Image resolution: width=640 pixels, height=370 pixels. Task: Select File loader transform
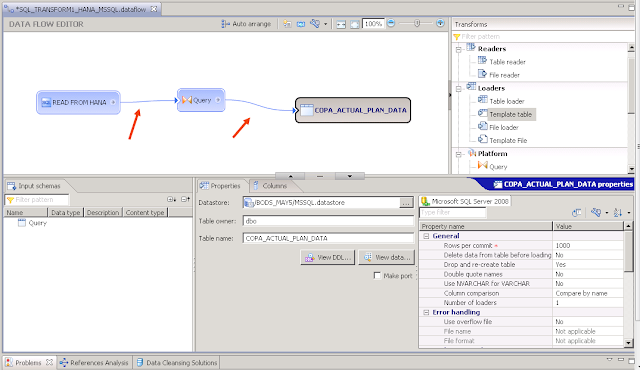498,127
